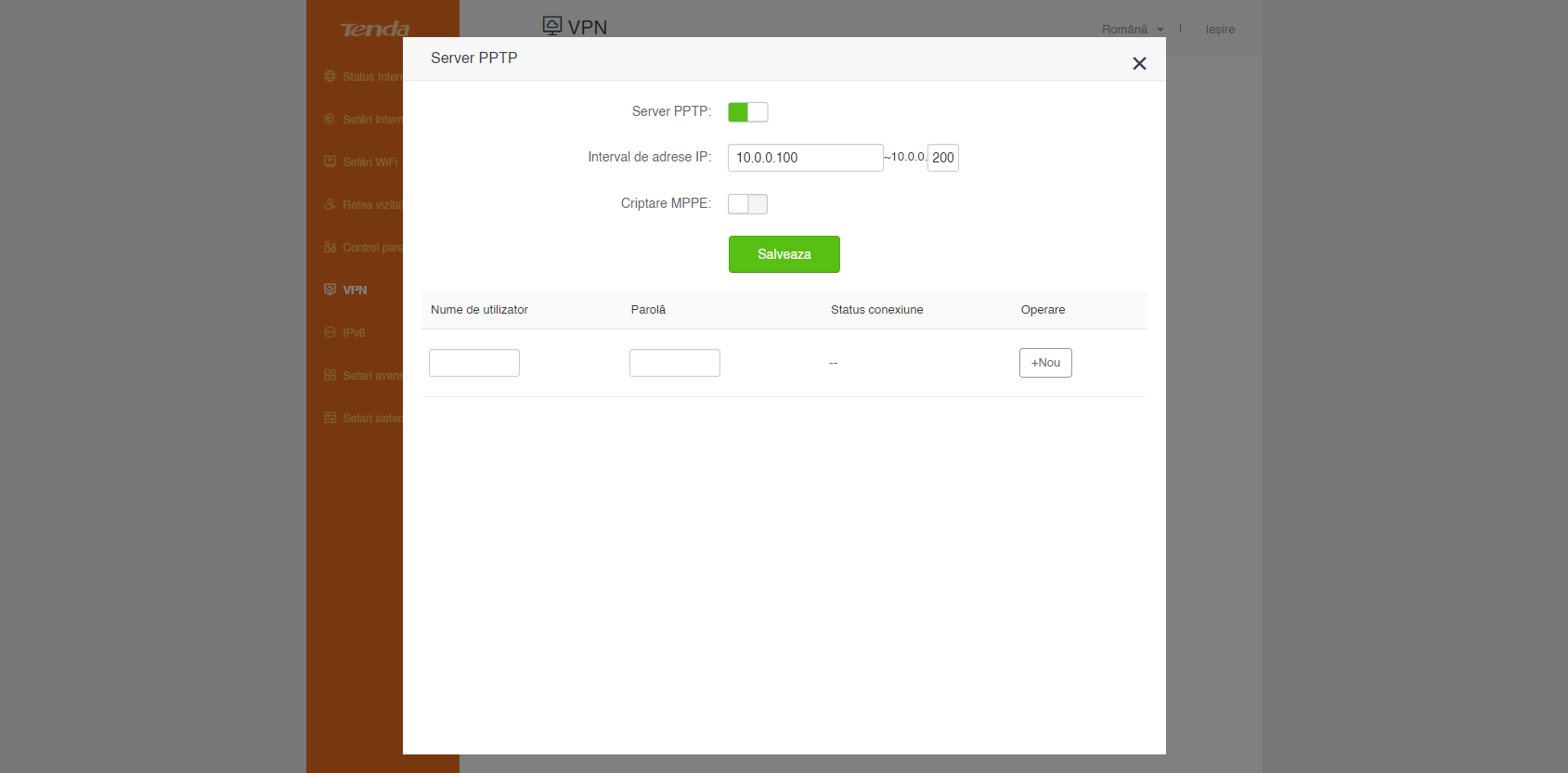Click the Setări Internet icon in sidebar
Viewport: 1568px width, 773px height.
click(x=330, y=119)
